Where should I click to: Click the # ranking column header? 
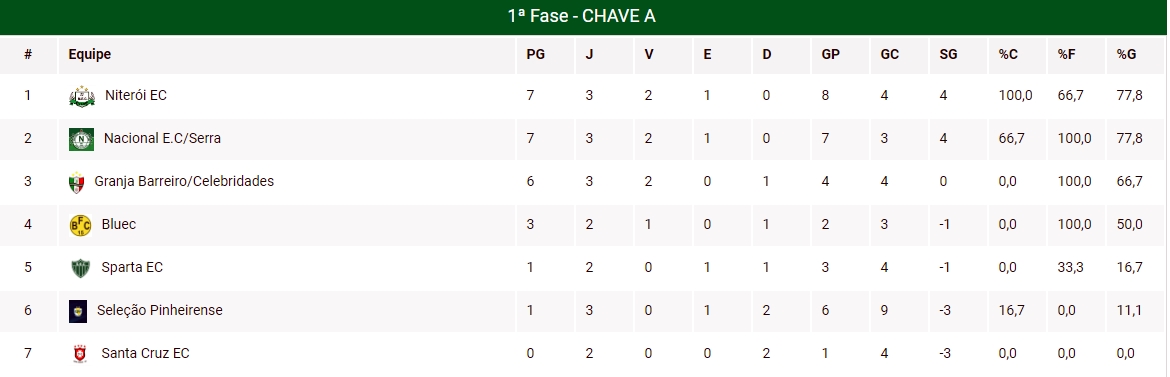click(28, 54)
